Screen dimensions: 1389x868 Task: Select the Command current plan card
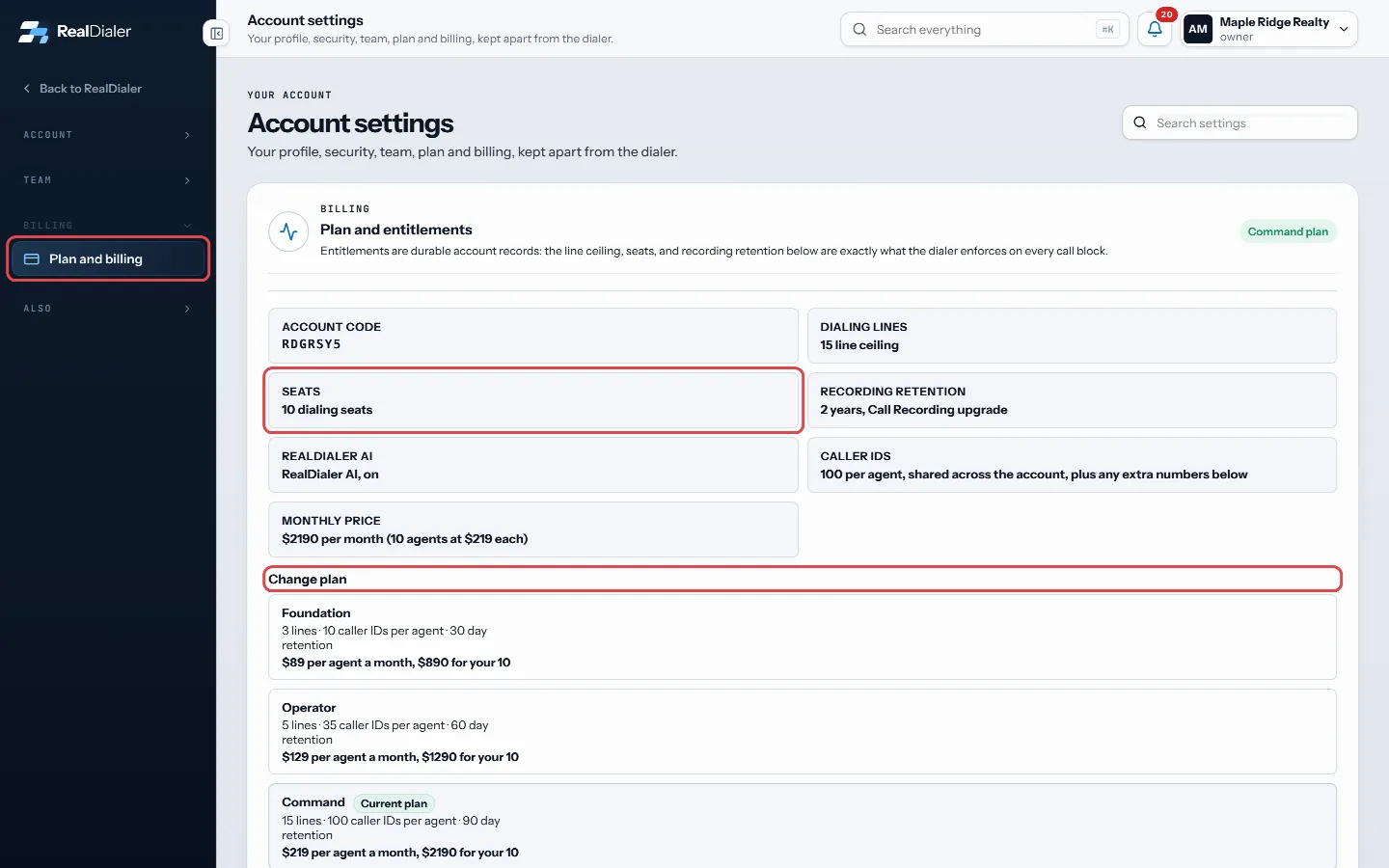803,827
